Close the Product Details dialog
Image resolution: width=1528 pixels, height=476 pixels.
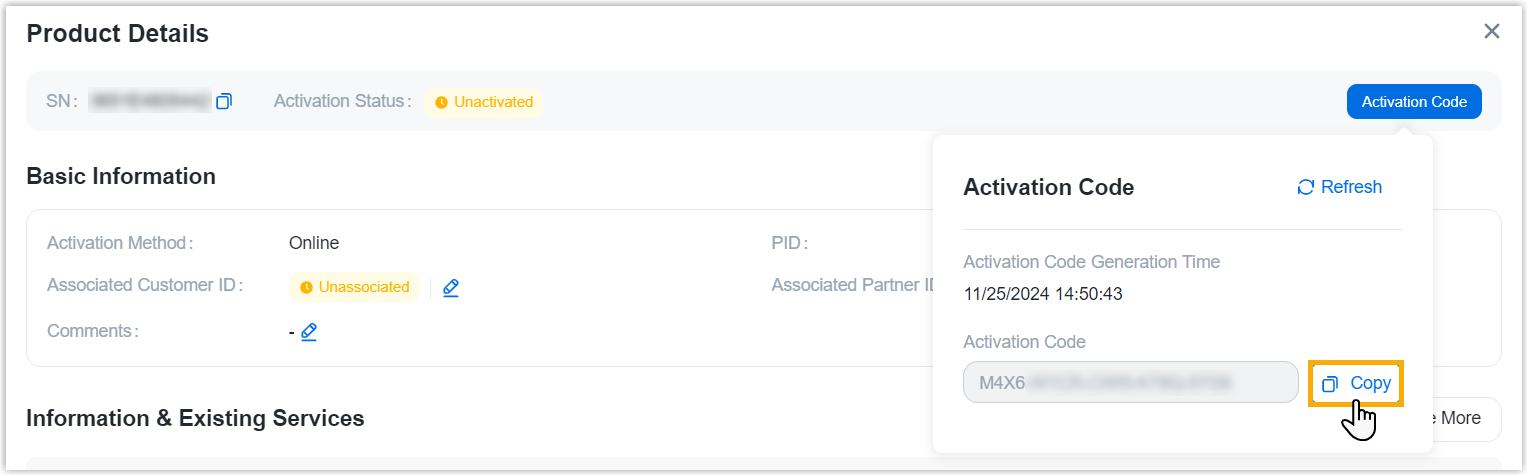[x=1492, y=32]
